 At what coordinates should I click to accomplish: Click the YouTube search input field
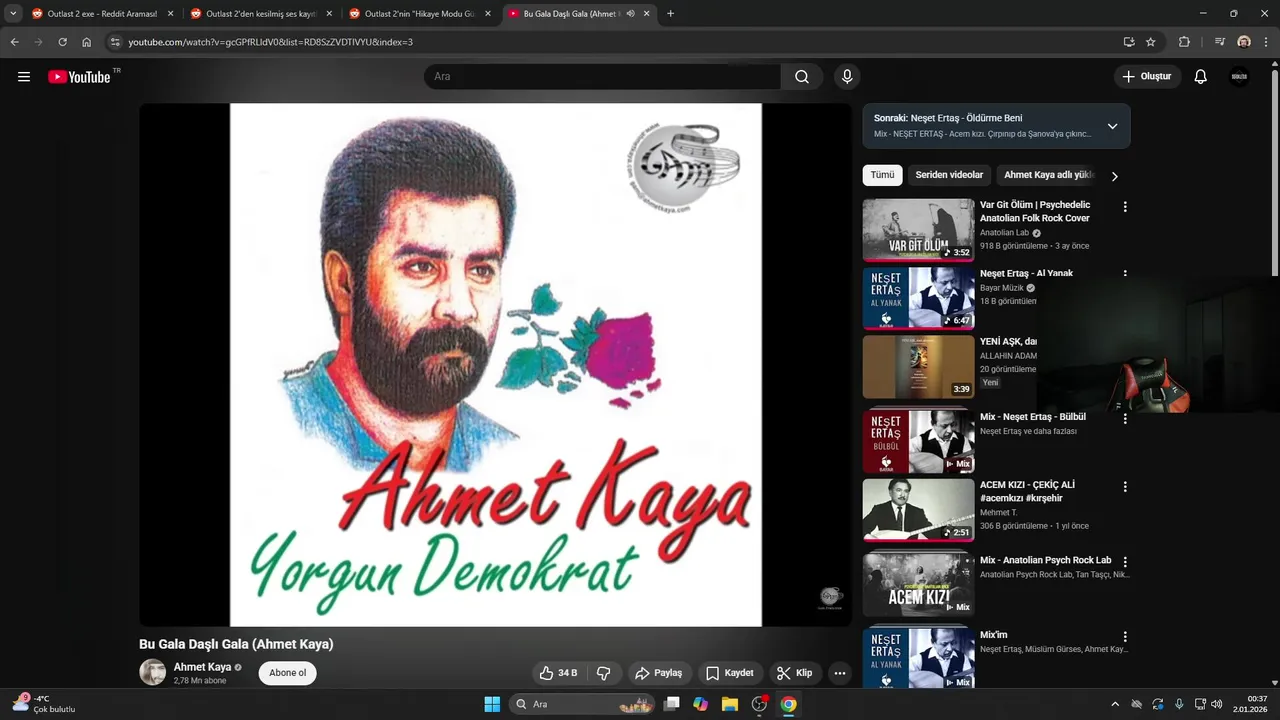coord(602,77)
